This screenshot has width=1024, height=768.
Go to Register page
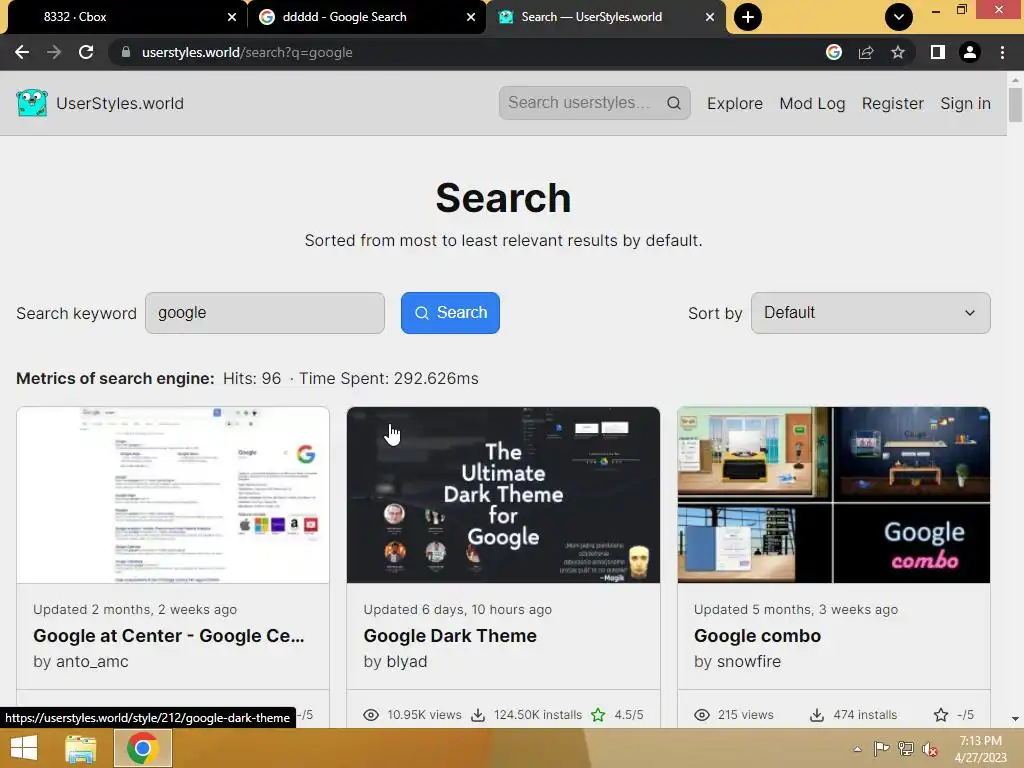coord(893,103)
